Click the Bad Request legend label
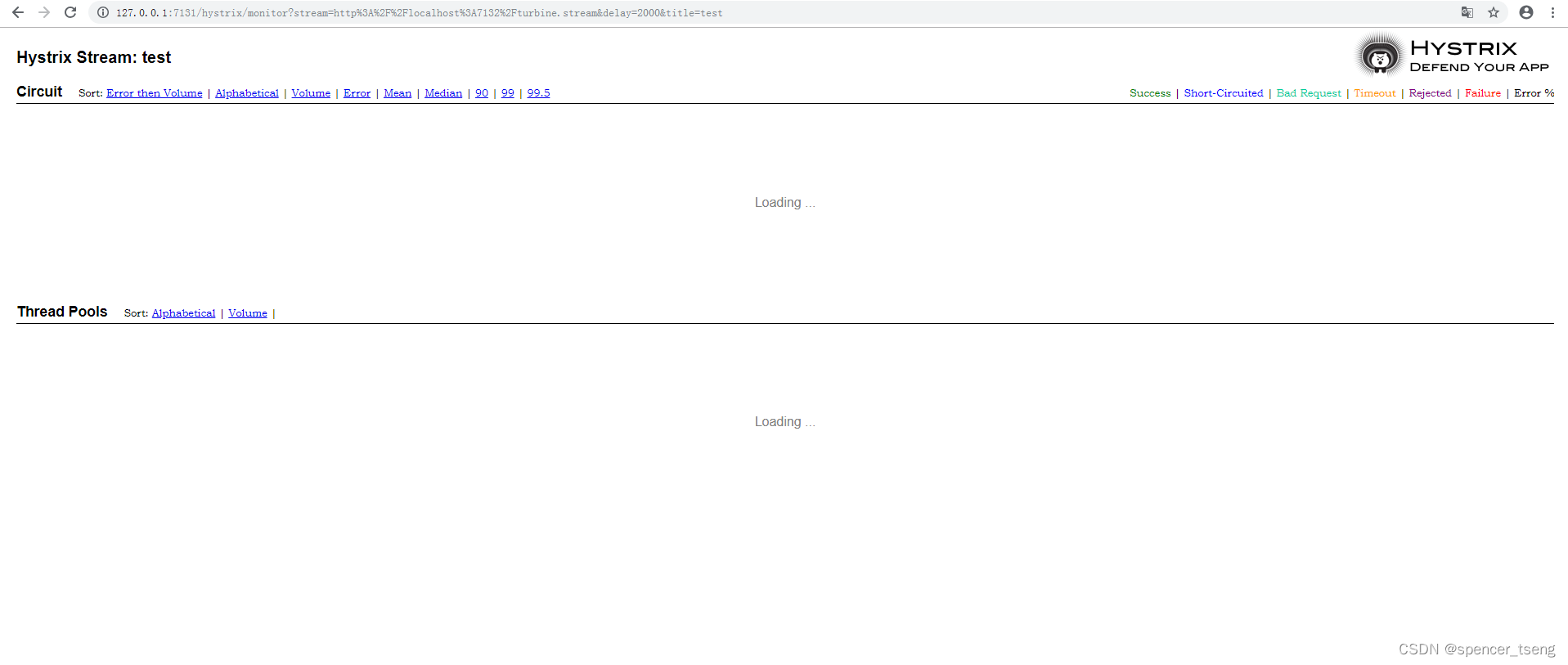 tap(1309, 93)
